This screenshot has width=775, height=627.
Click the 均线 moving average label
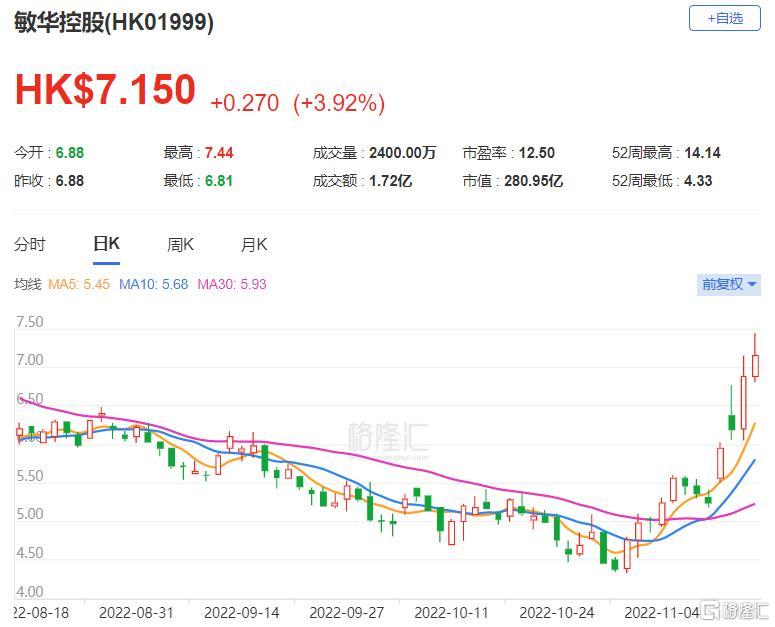tap(28, 284)
